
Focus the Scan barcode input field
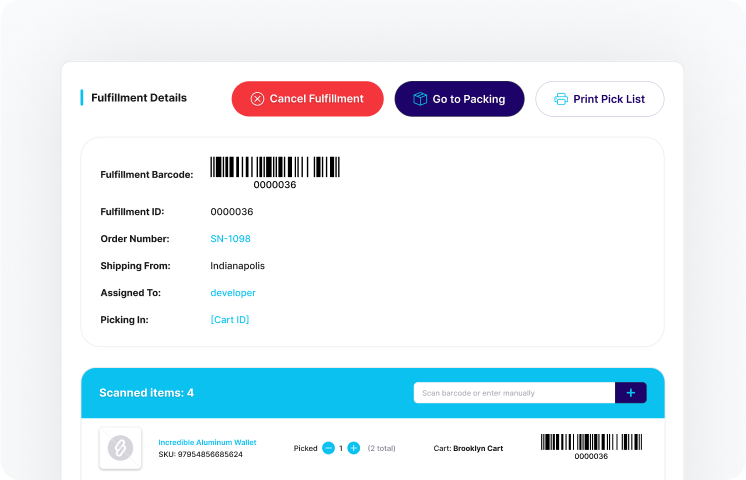[514, 393]
